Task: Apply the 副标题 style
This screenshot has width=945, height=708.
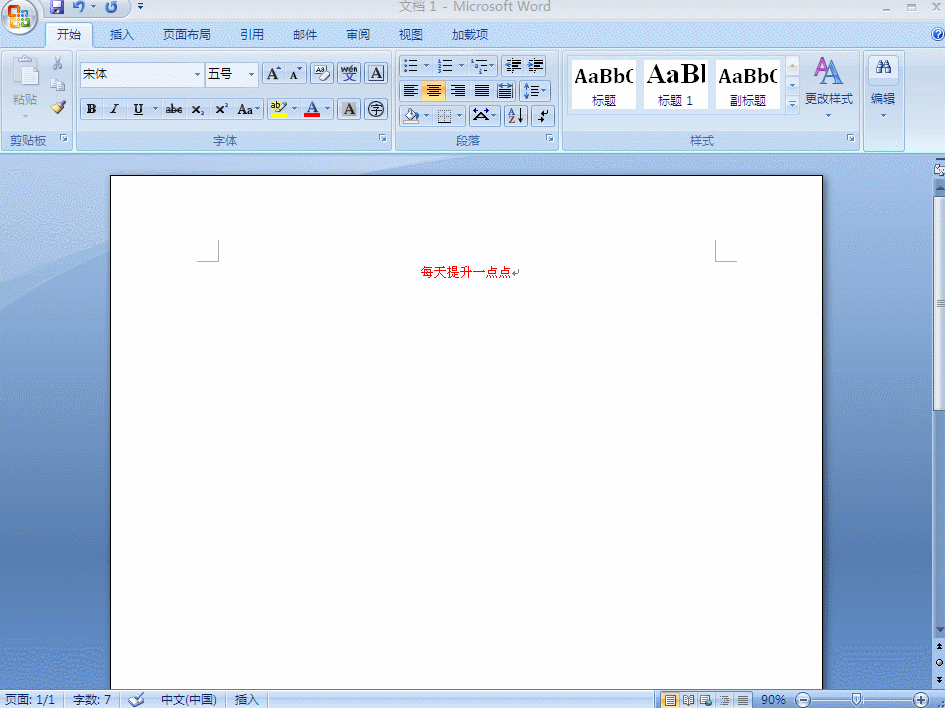Action: (x=748, y=85)
